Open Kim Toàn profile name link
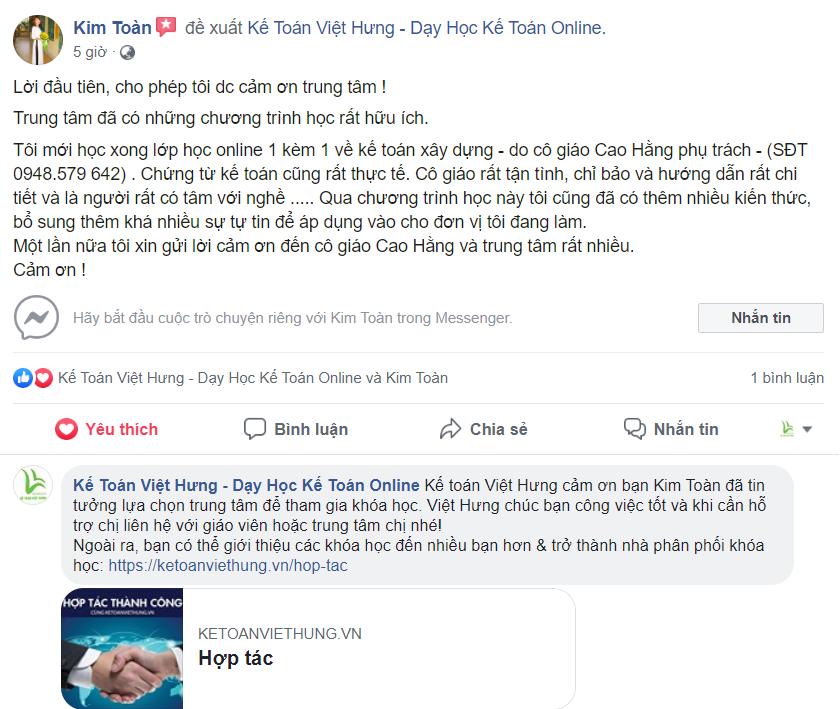This screenshot has height=709, width=840. point(112,27)
